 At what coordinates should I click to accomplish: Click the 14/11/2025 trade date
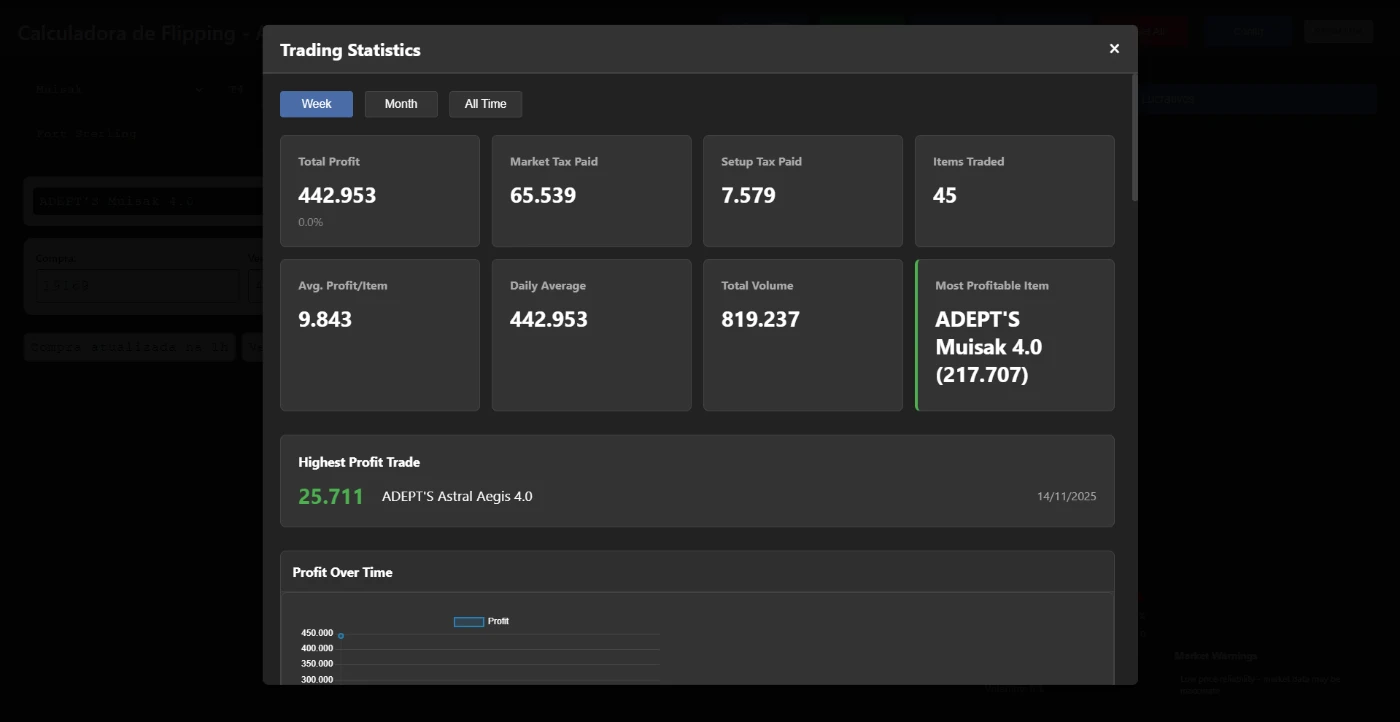pyautogui.click(x=1066, y=496)
